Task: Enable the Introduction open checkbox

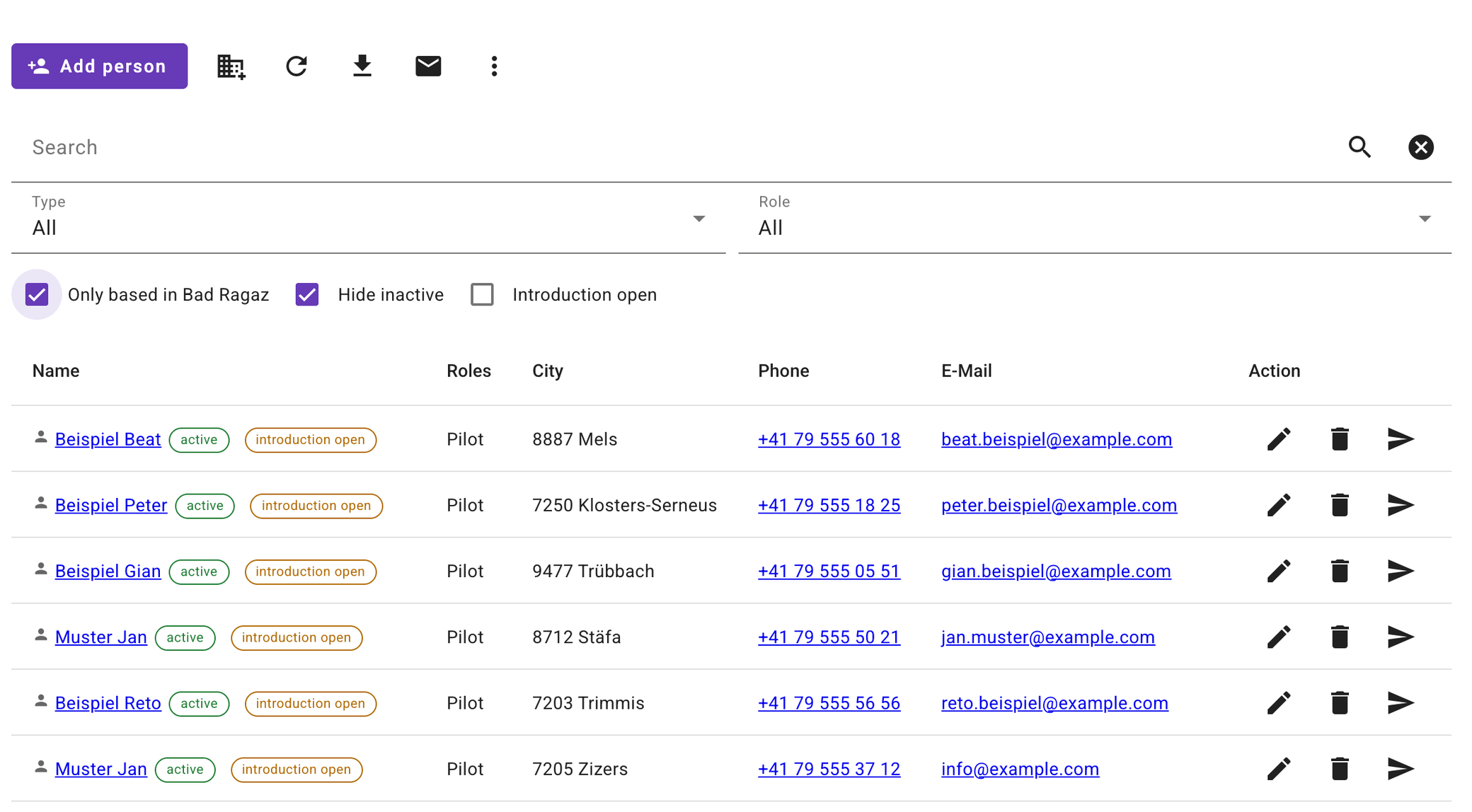Action: [482, 294]
